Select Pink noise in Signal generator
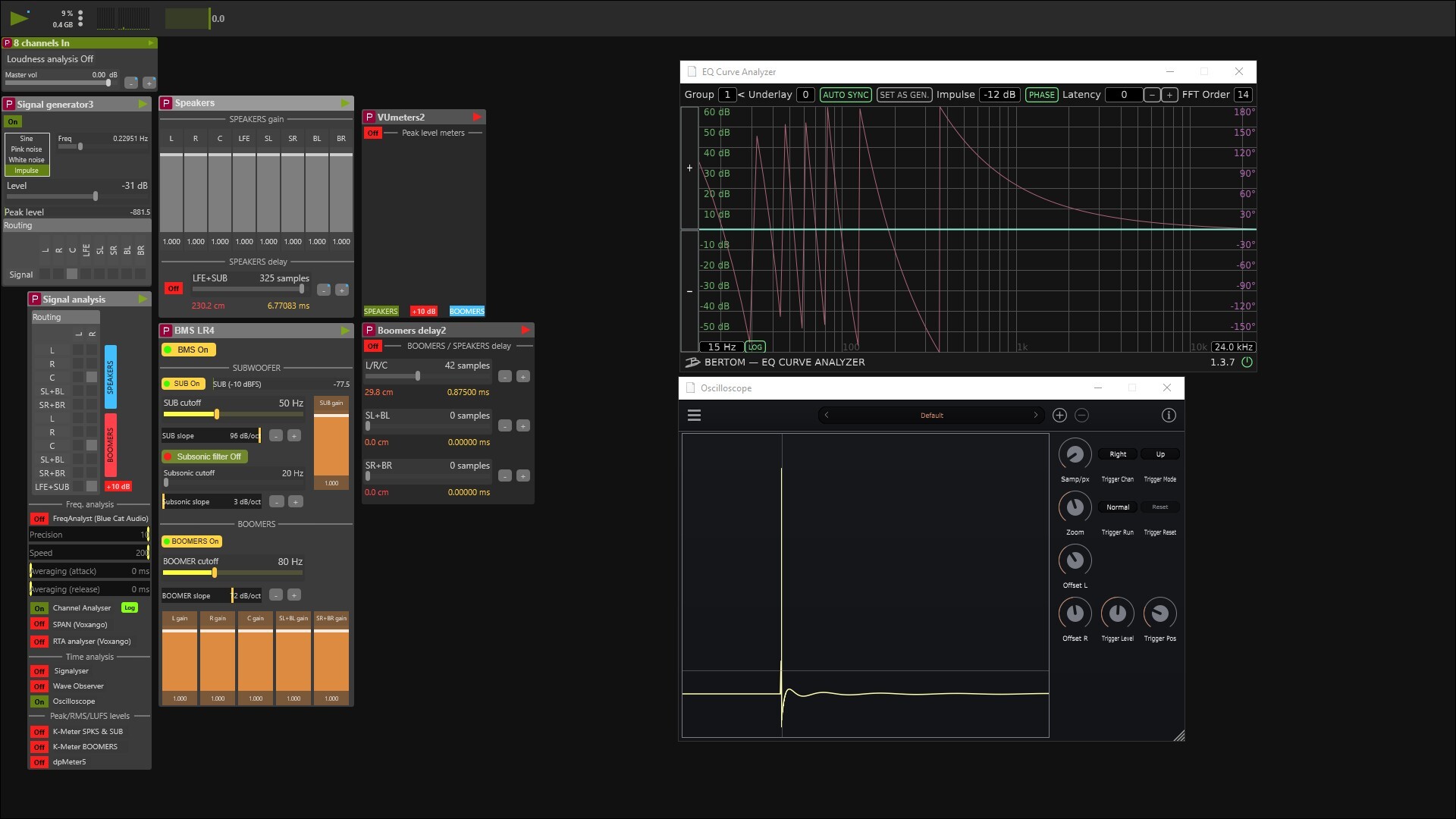 click(x=27, y=149)
